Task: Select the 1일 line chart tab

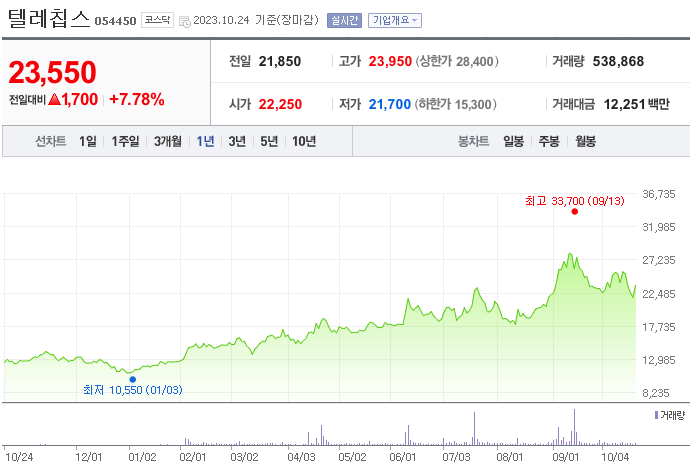Action: (88, 141)
